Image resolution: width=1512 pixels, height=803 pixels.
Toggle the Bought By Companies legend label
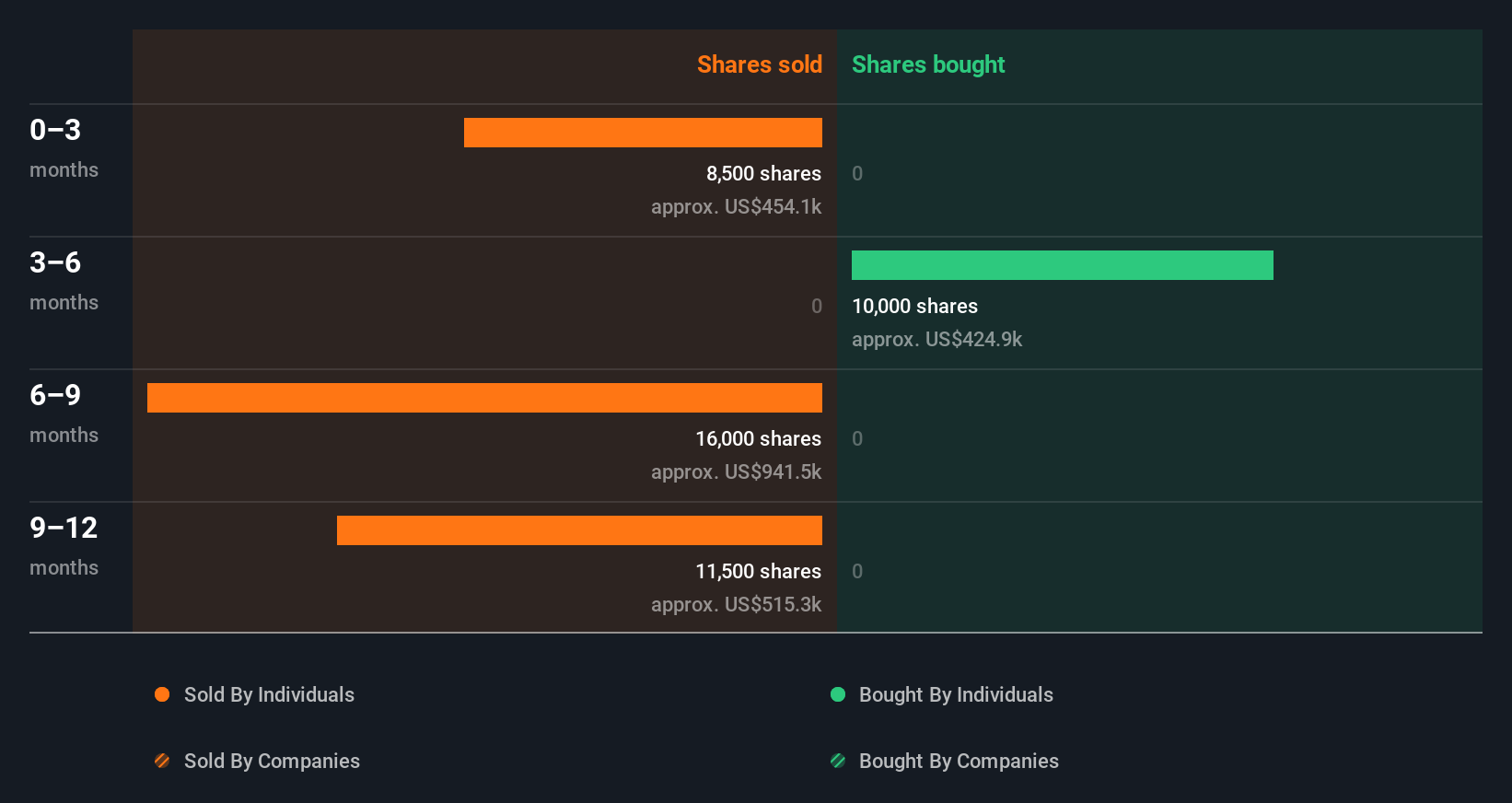959,761
